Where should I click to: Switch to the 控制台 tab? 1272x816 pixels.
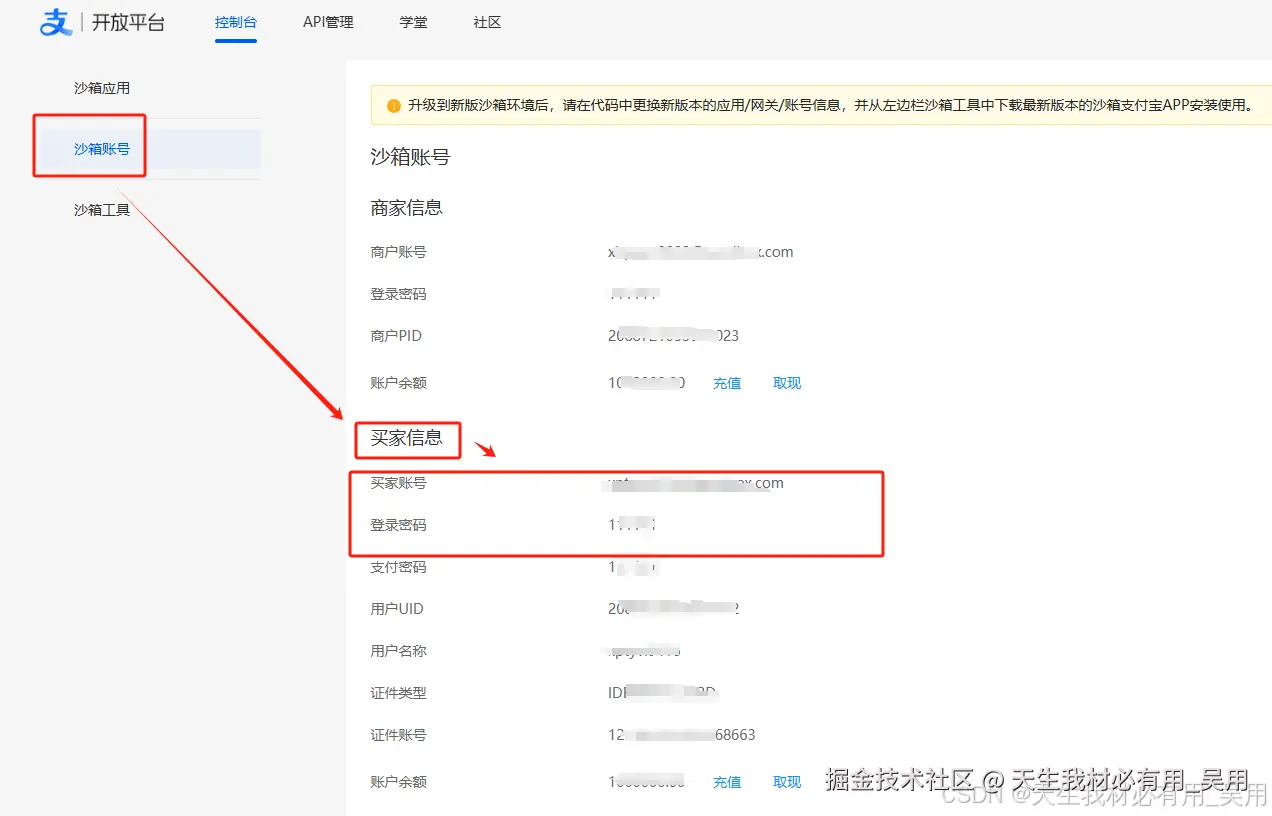click(x=236, y=22)
